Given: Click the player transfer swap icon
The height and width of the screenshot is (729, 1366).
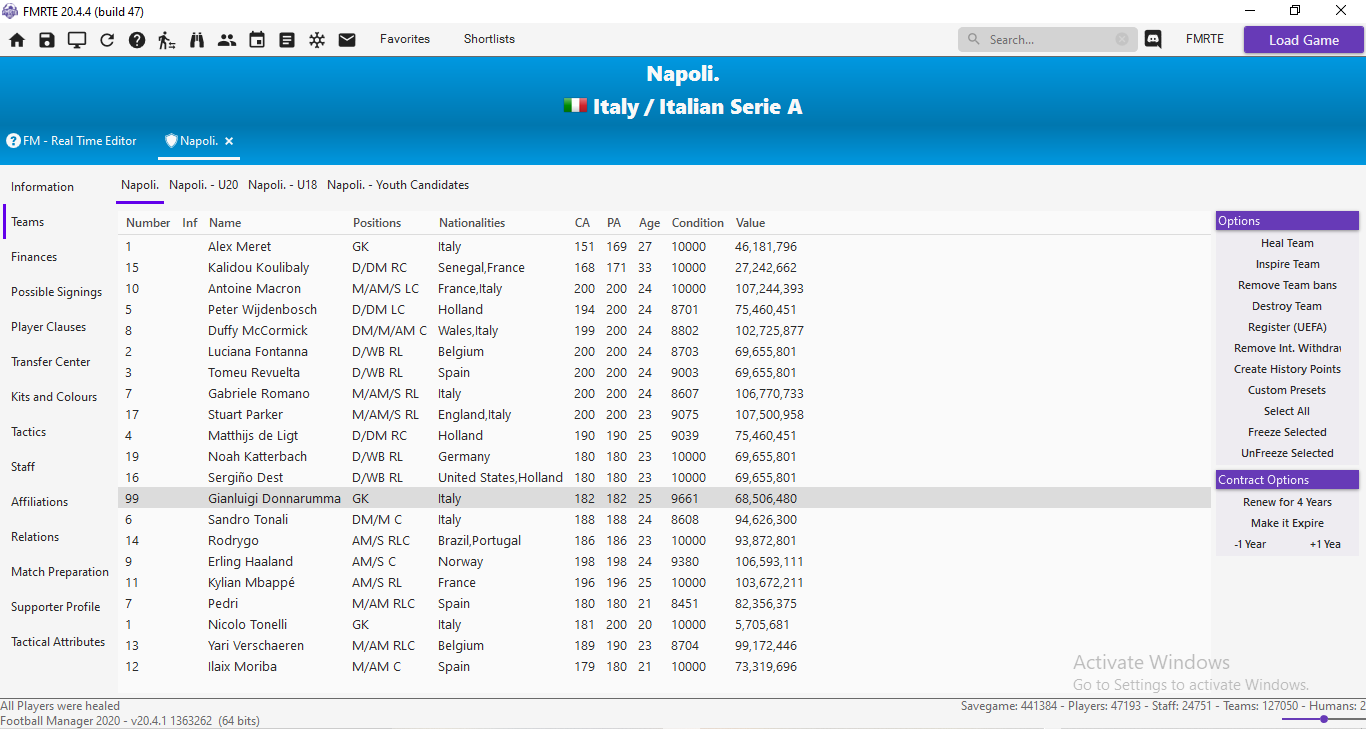Looking at the screenshot, I should (167, 40).
